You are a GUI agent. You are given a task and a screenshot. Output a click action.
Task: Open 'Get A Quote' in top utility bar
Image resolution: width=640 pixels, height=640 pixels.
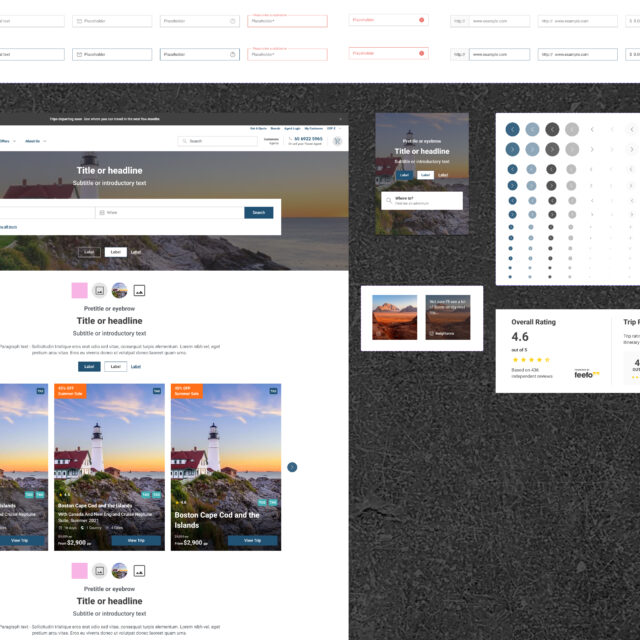[x=258, y=129]
